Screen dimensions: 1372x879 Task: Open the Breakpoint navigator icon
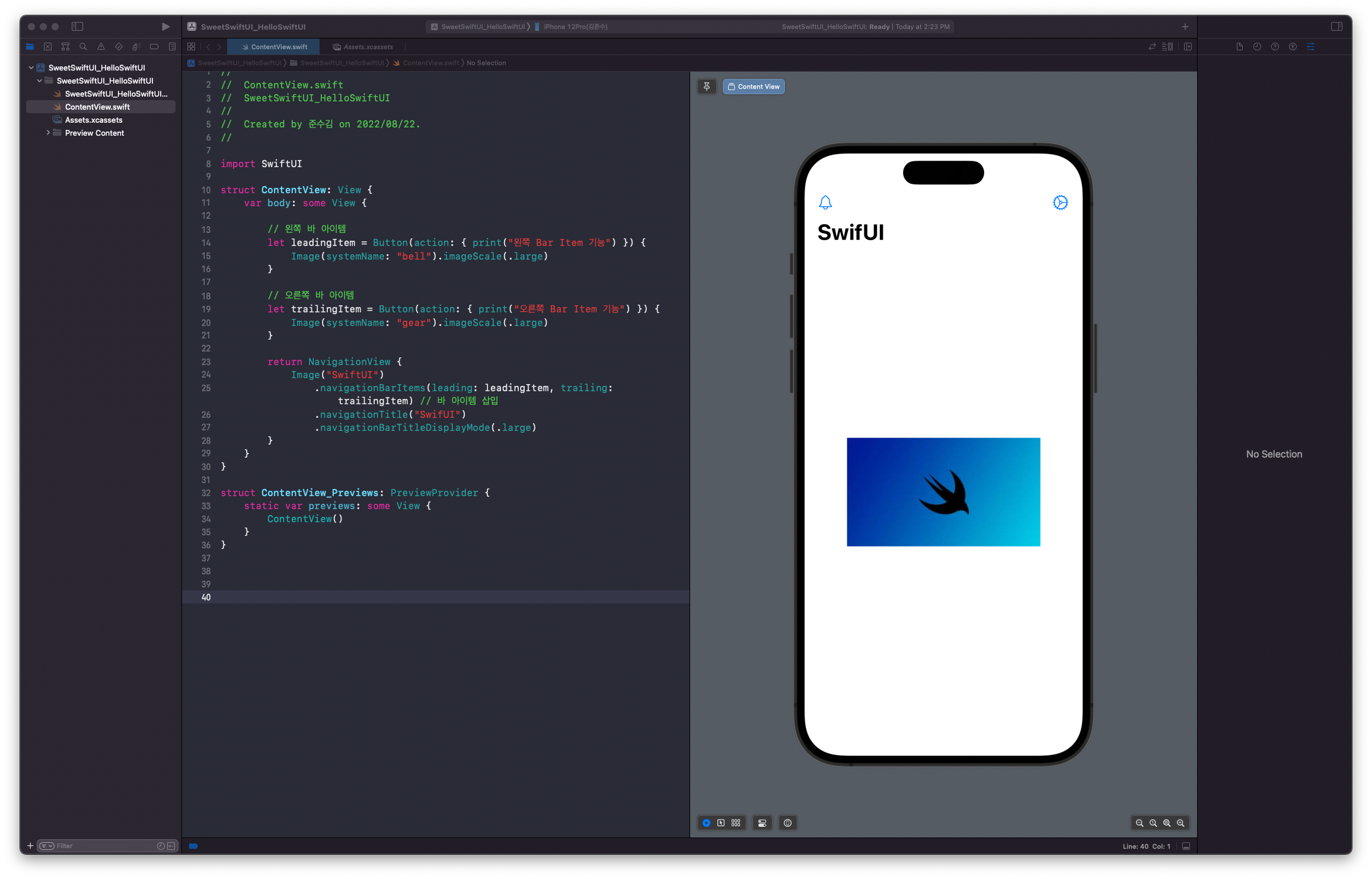point(154,47)
